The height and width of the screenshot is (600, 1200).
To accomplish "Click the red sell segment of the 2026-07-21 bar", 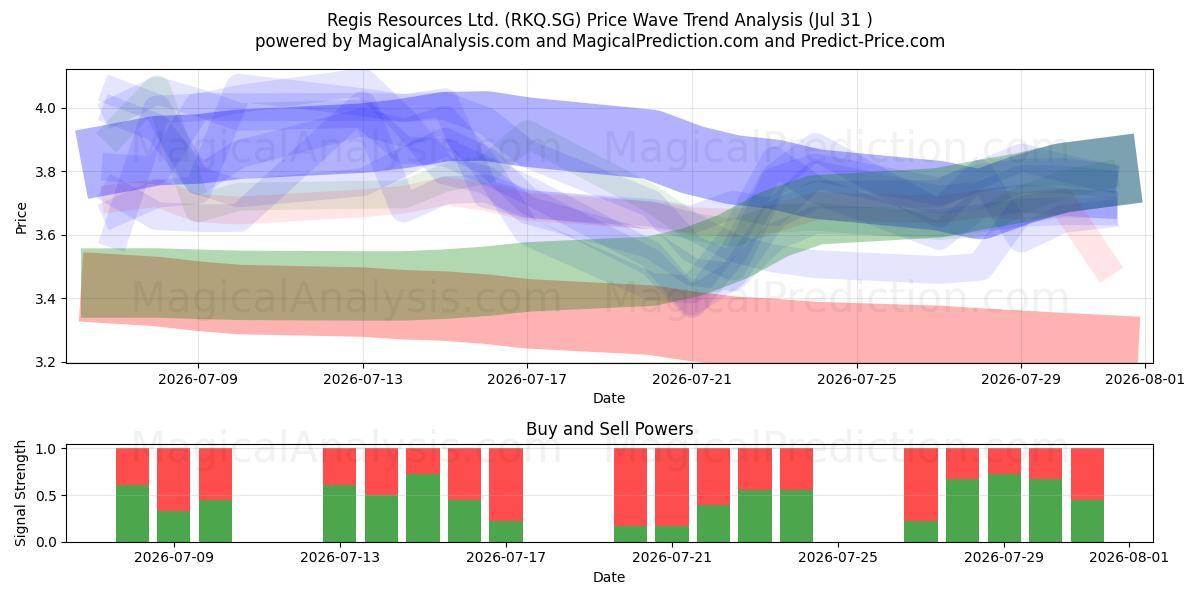I will (x=672, y=487).
